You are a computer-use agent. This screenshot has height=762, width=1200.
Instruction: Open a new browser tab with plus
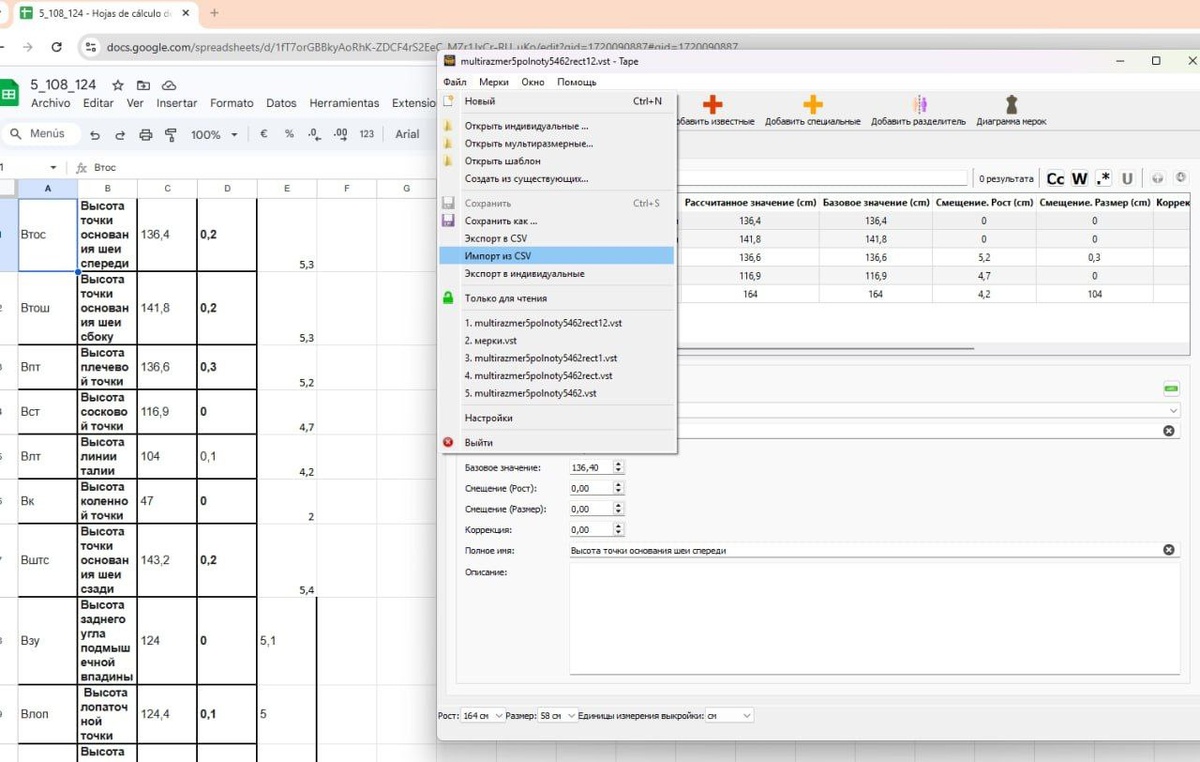pyautogui.click(x=214, y=13)
